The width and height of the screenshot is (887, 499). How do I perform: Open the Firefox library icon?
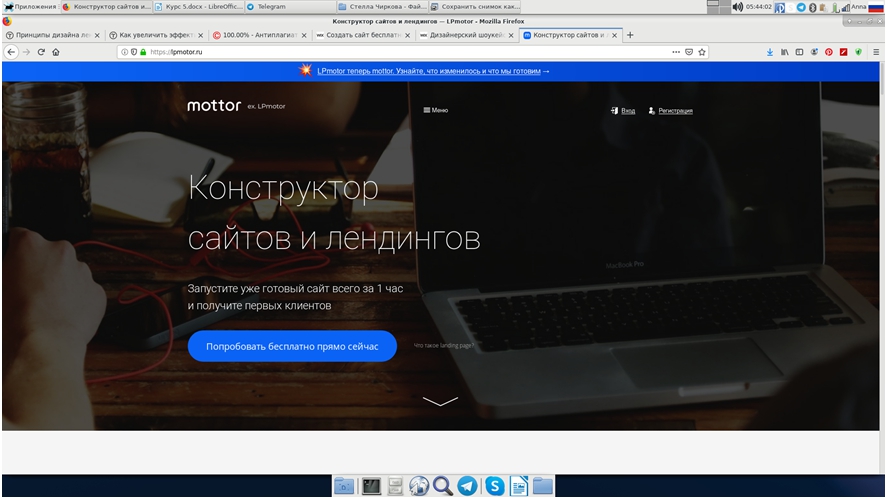785,51
